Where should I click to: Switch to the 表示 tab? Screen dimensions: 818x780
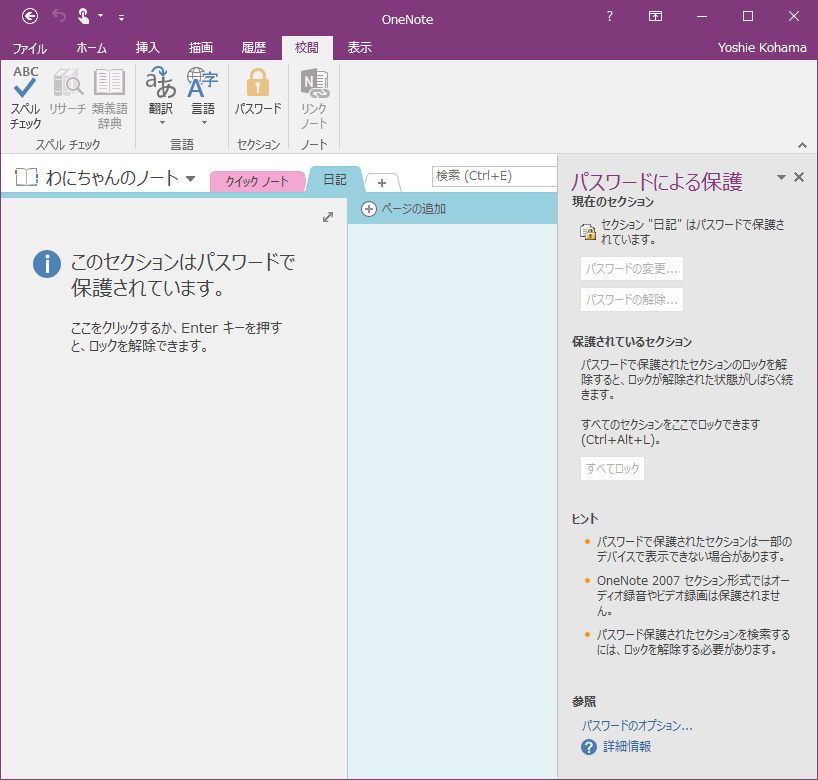pos(359,48)
